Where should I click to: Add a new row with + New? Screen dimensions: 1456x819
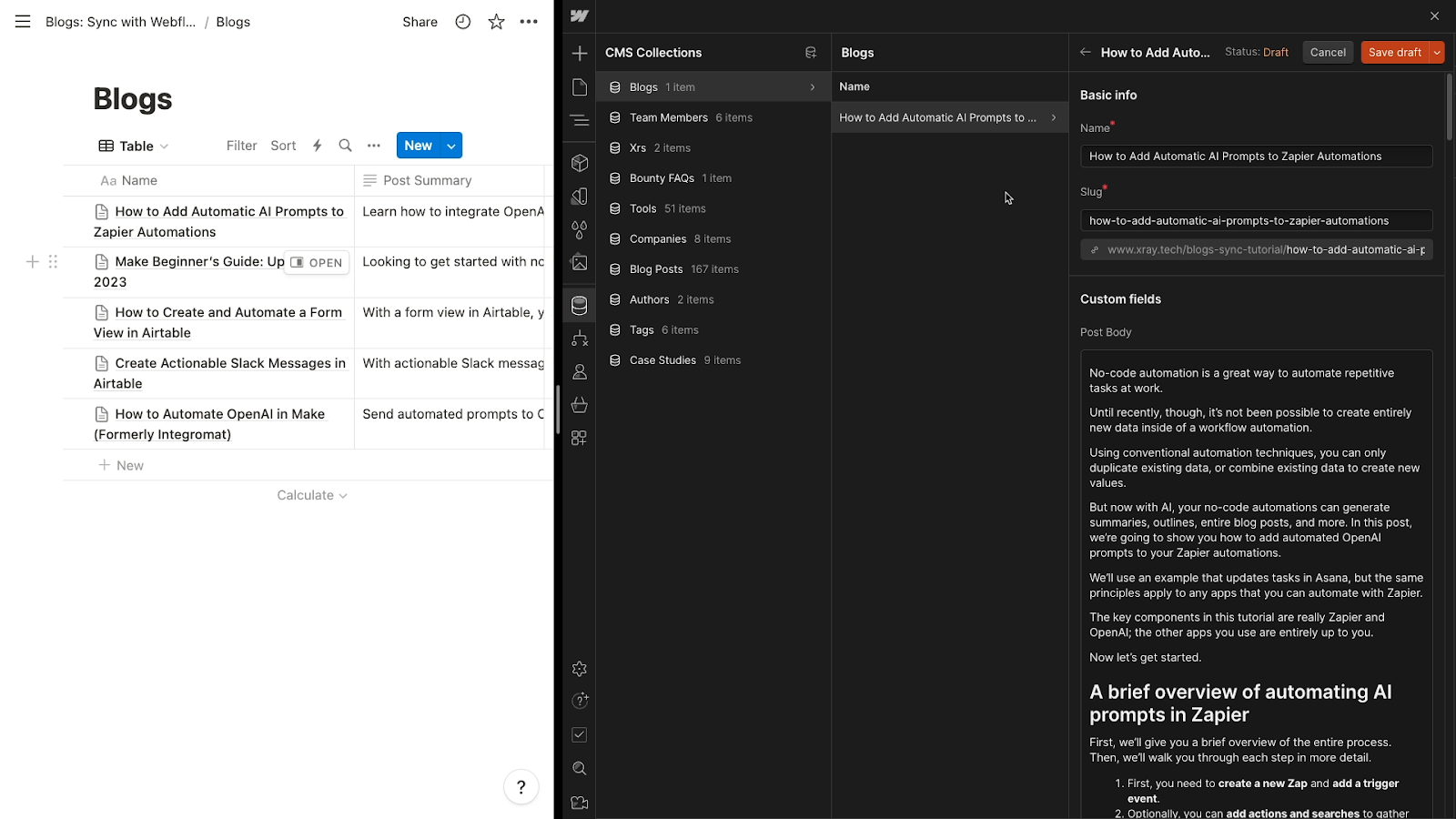(x=121, y=465)
